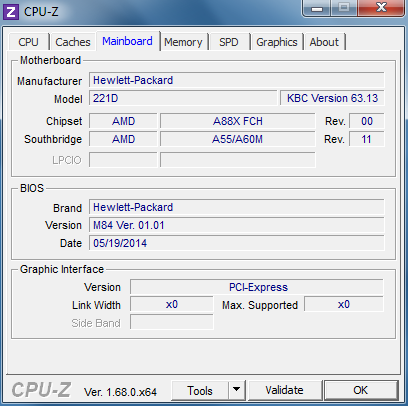The image size is (408, 406).
Task: Switch to the Graphics tab
Action: (277, 42)
